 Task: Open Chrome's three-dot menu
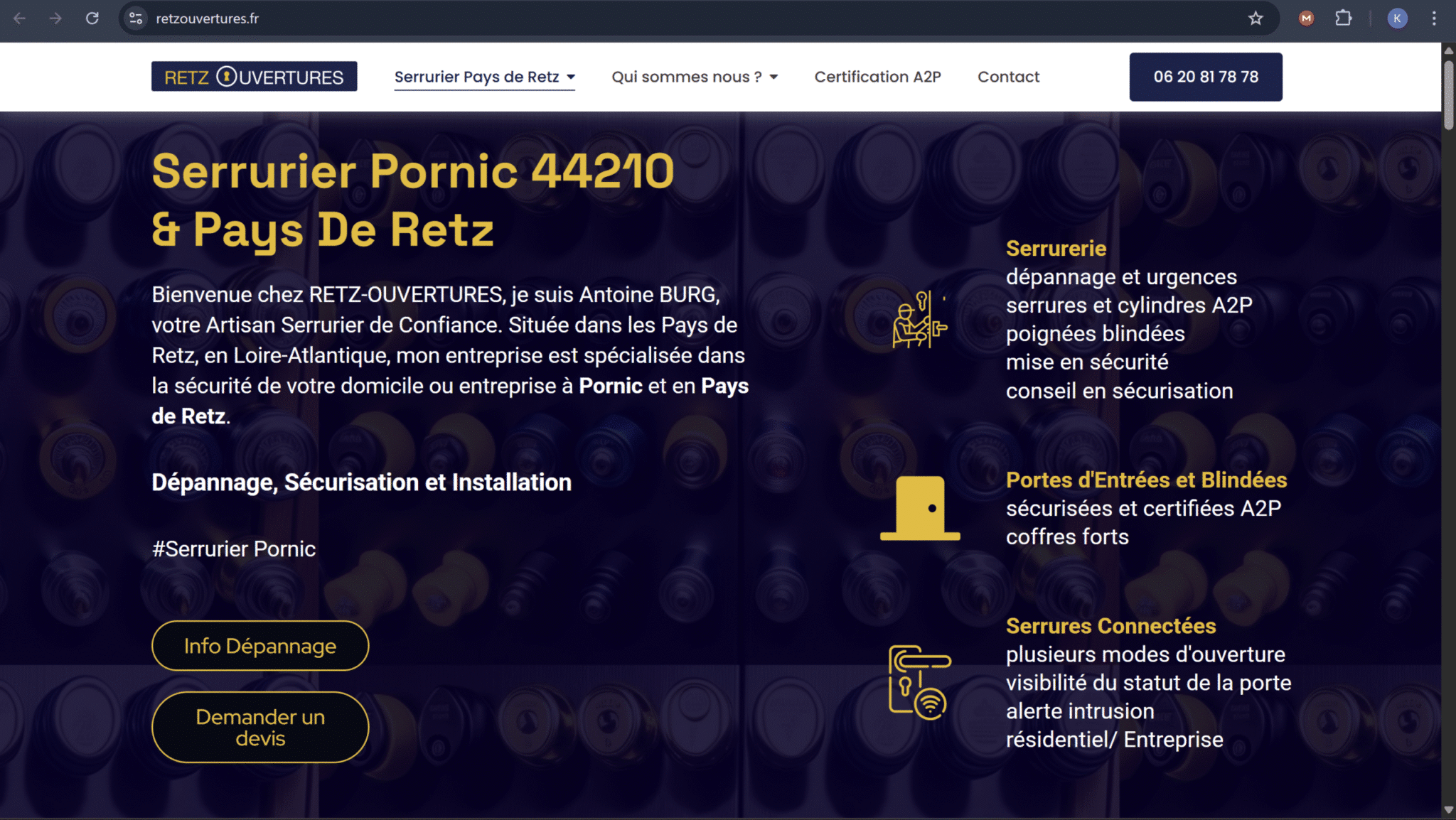click(x=1434, y=18)
